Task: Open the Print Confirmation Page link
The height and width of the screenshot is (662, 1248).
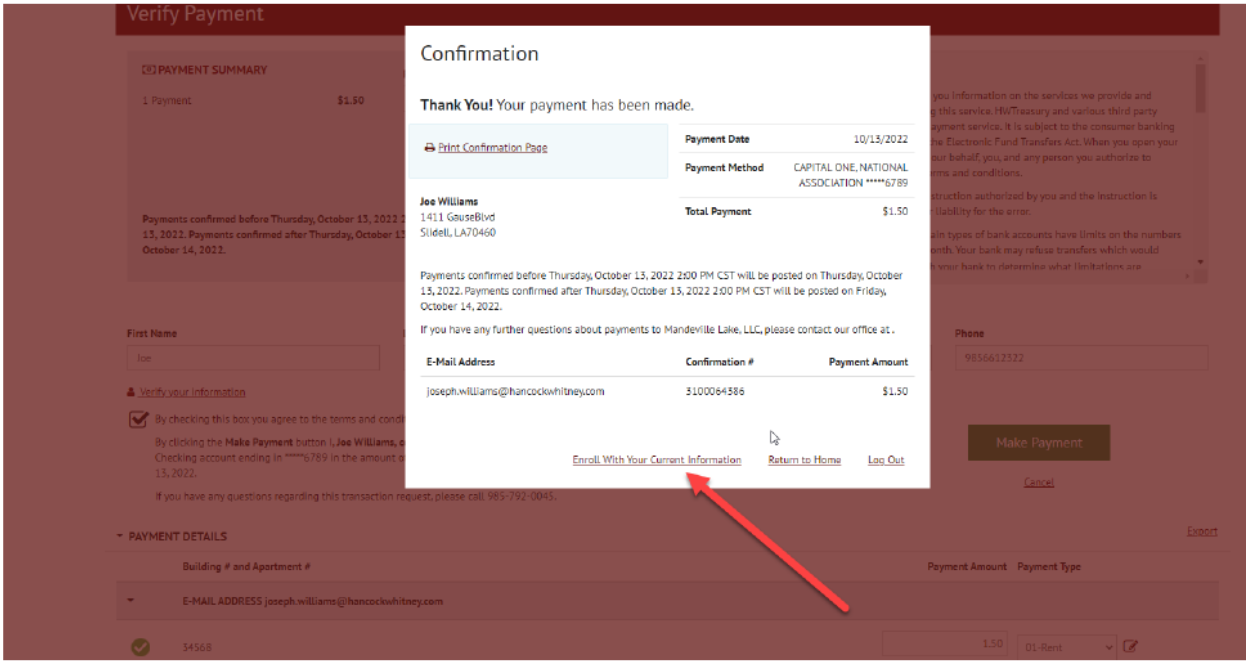Action: click(x=492, y=148)
